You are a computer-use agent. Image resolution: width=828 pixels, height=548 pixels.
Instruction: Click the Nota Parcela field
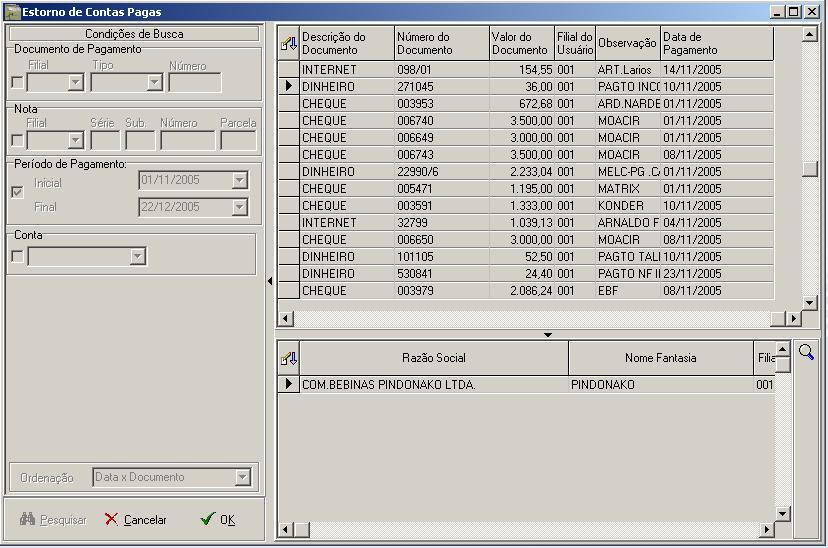point(239,140)
